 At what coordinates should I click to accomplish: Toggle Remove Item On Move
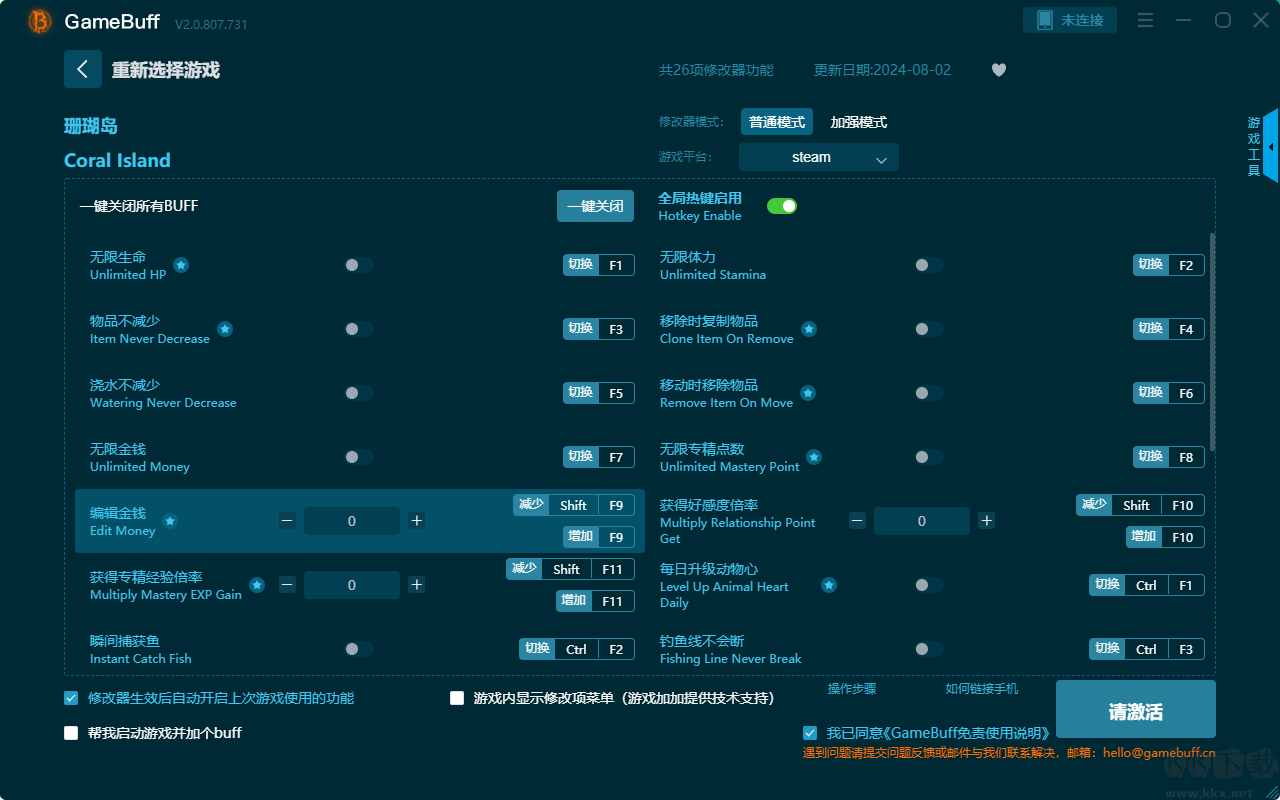coord(929,393)
